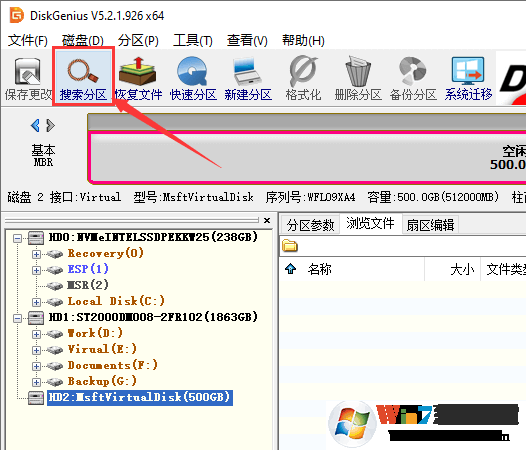The image size is (526, 450).
Task: Select HD2:MsftVirtualDisk(500GB) in disk tree
Action: [x=140, y=398]
